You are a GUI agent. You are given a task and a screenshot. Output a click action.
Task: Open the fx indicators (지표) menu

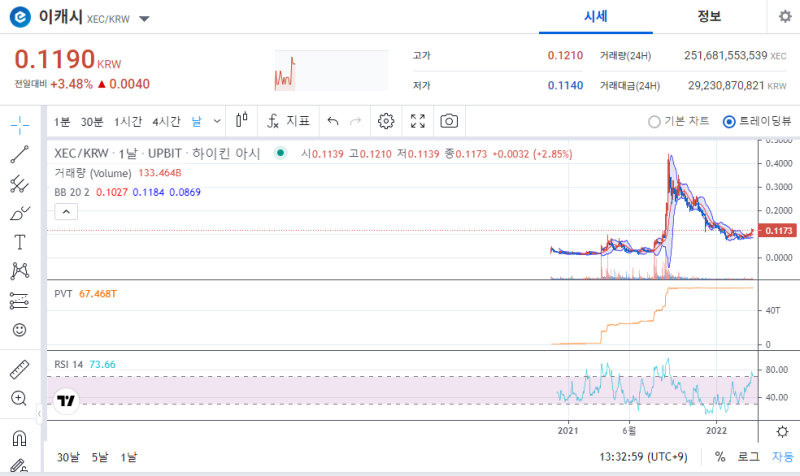pos(288,121)
